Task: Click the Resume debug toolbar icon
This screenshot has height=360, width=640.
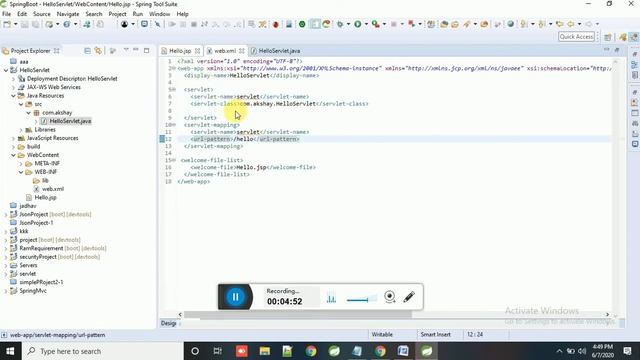Action: click(x=172, y=24)
